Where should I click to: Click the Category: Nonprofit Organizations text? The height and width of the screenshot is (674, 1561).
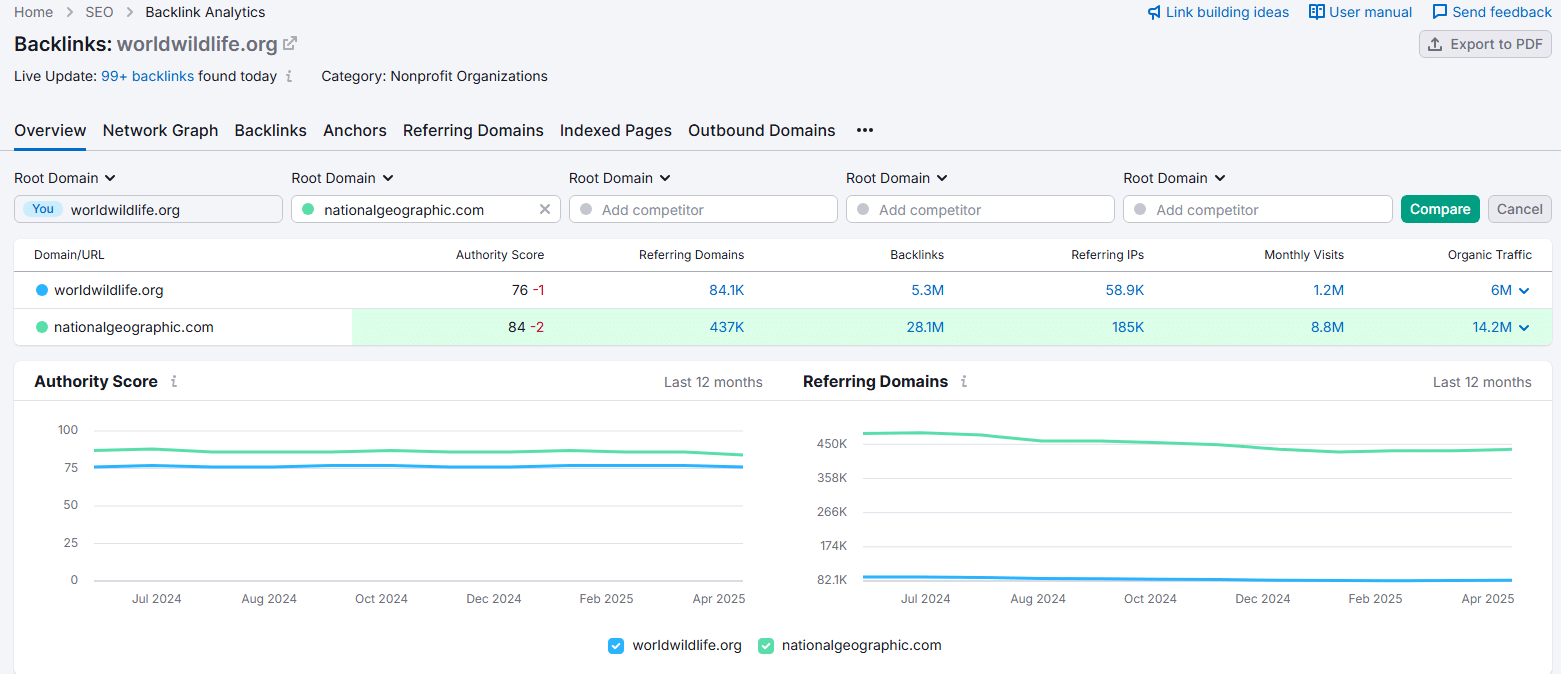[x=434, y=76]
